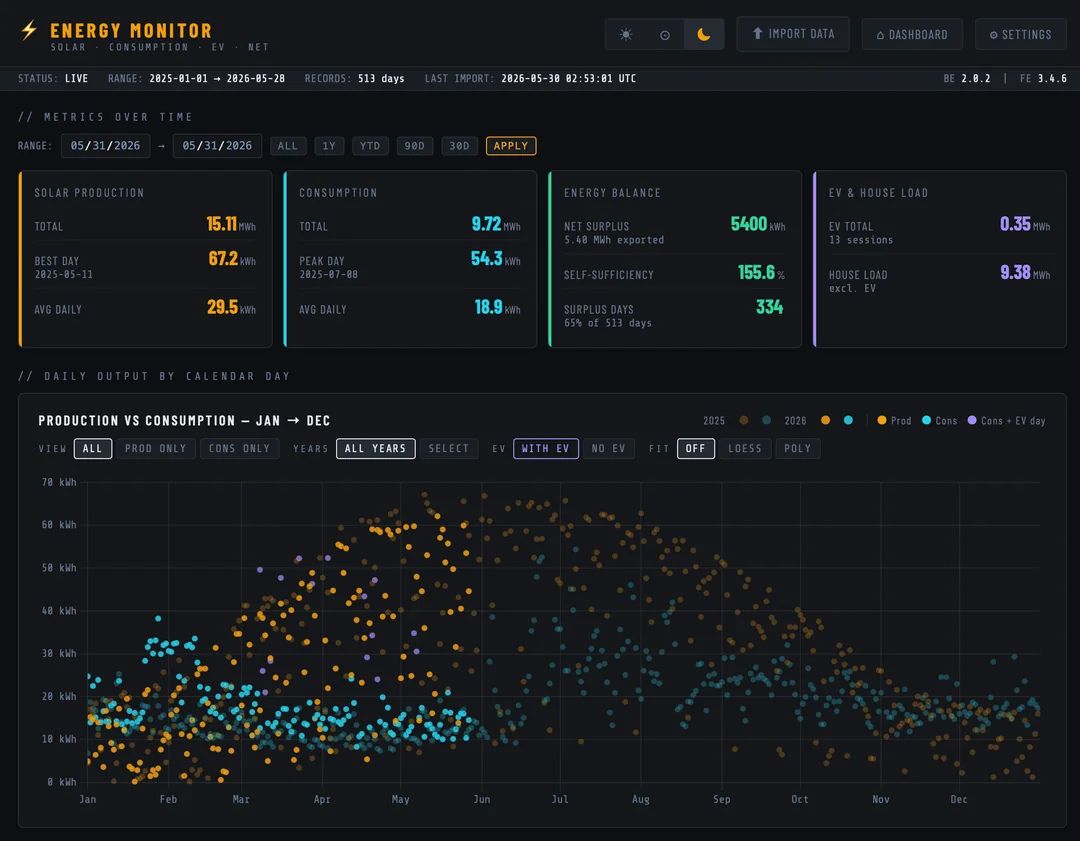Click the solar total value 15.11 MWh
The width and height of the screenshot is (1080, 841).
[x=231, y=225]
